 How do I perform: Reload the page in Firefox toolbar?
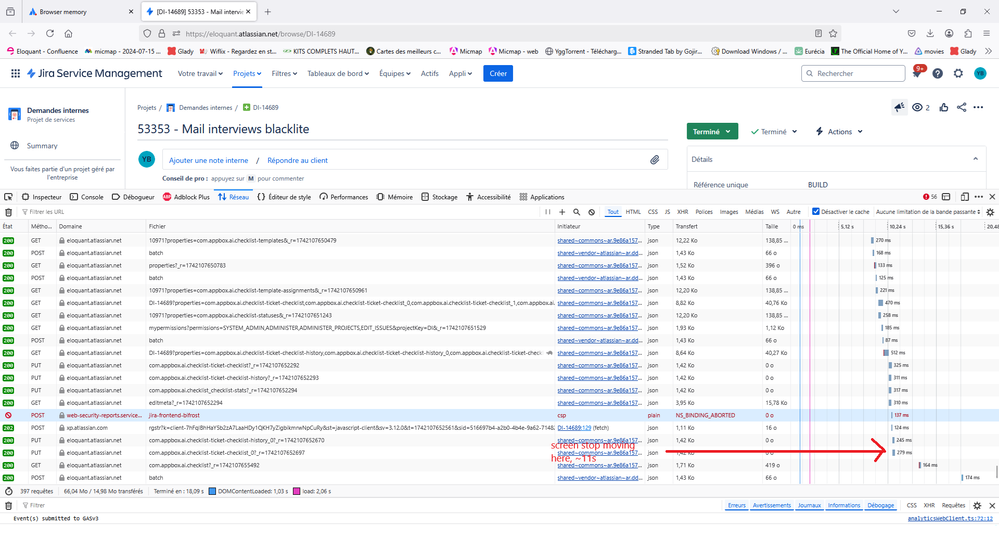[50, 33]
